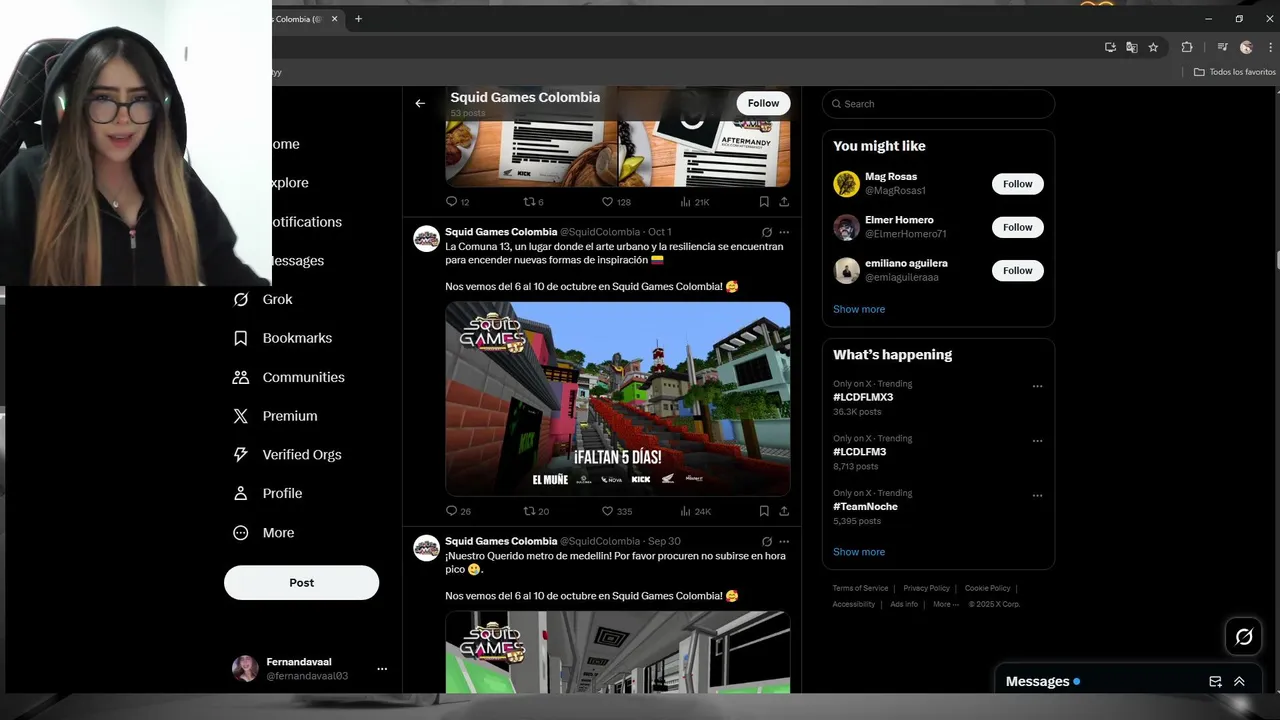
Task: Open account menu dots for Fernandavaal
Action: 382,669
